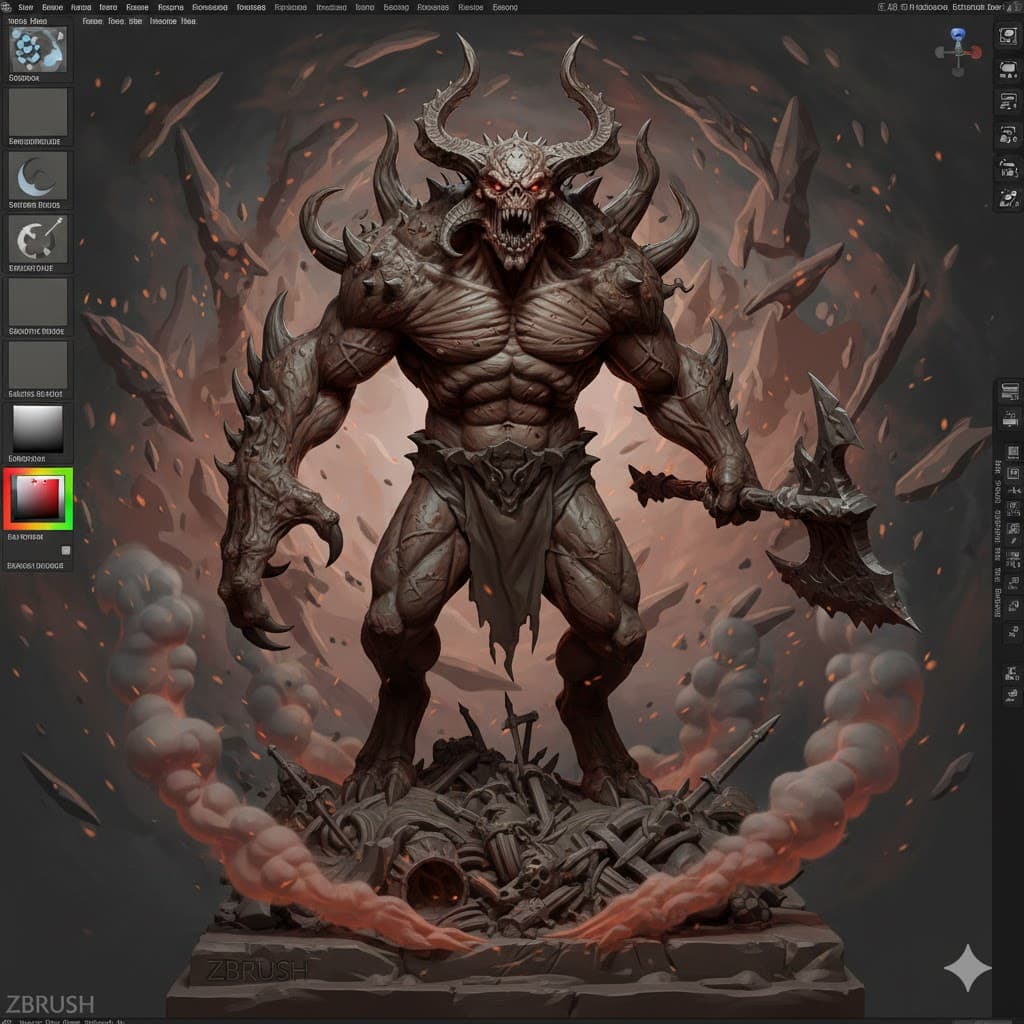
Task: Select the blue-dotted brush thumbnail in left panel
Action: [38, 49]
